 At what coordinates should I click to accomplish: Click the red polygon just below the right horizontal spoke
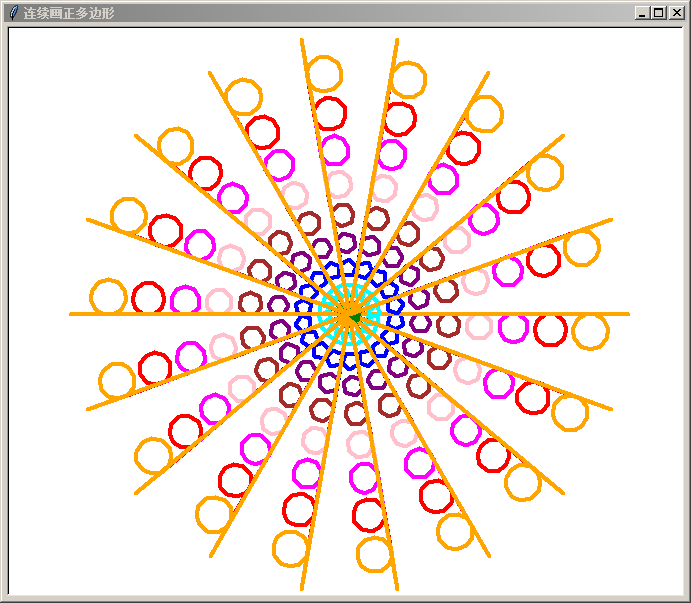pyautogui.click(x=550, y=329)
